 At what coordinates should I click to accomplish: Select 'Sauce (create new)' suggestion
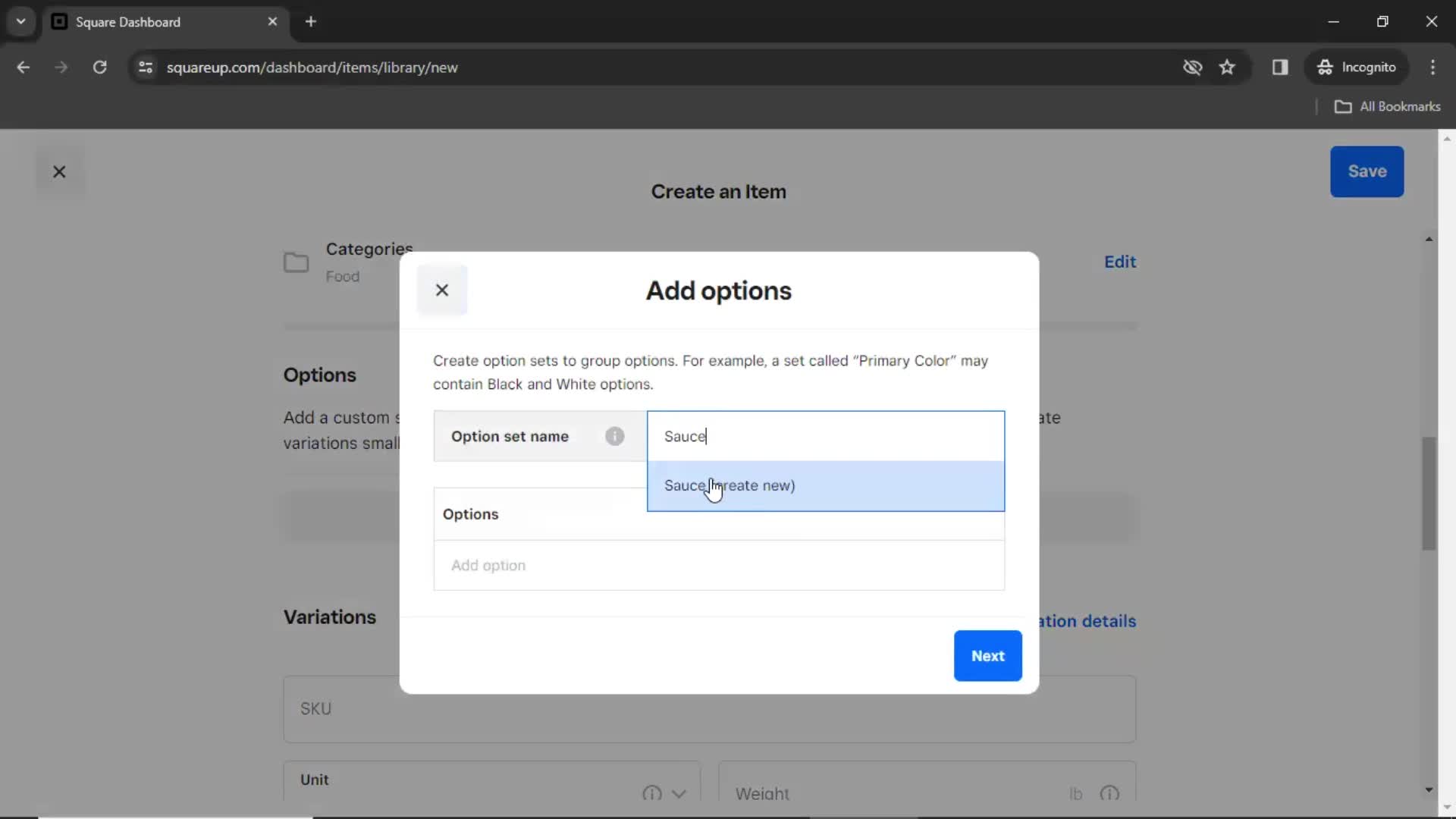(x=826, y=486)
